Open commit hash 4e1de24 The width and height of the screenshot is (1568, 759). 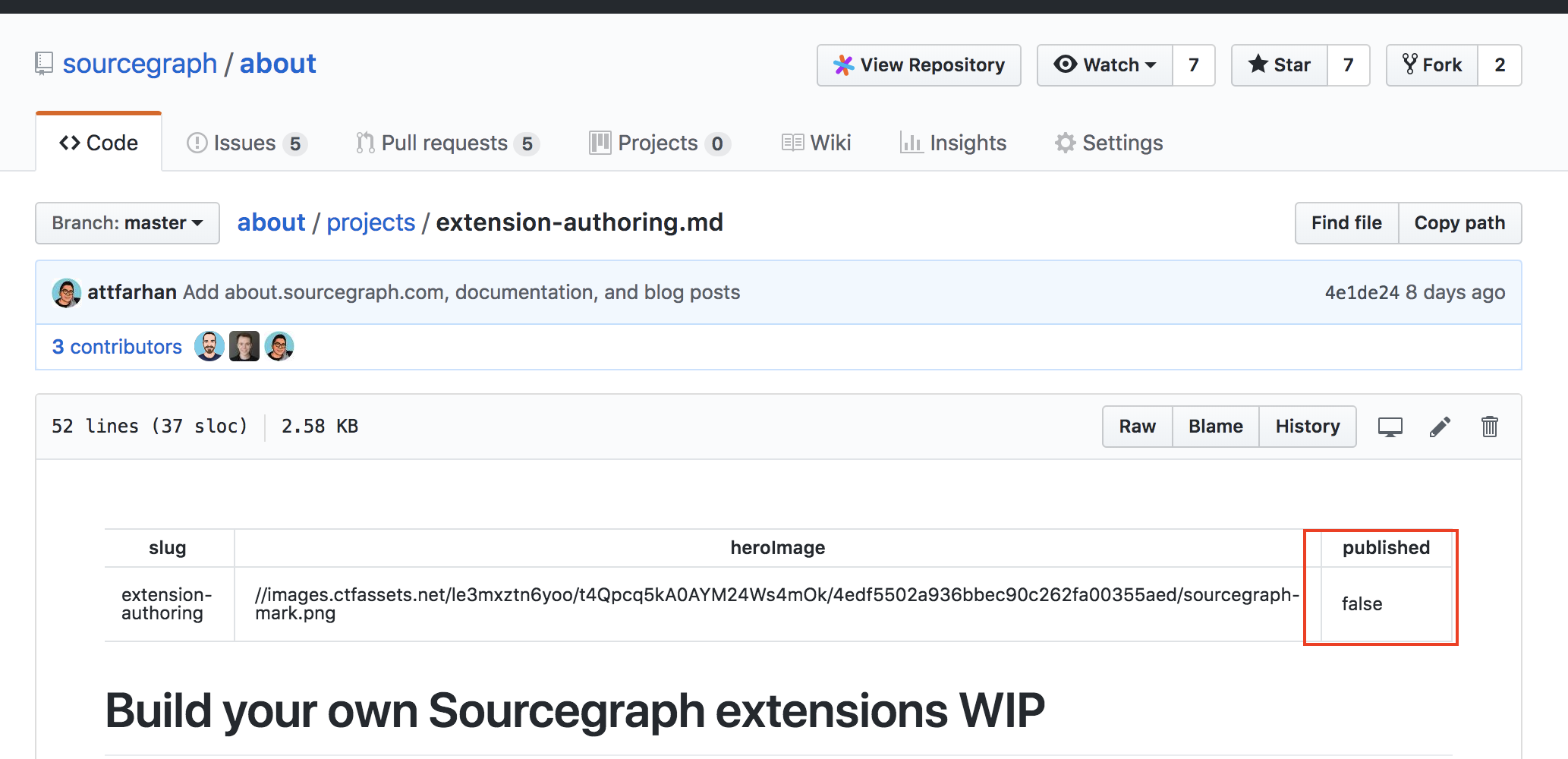tap(1362, 293)
